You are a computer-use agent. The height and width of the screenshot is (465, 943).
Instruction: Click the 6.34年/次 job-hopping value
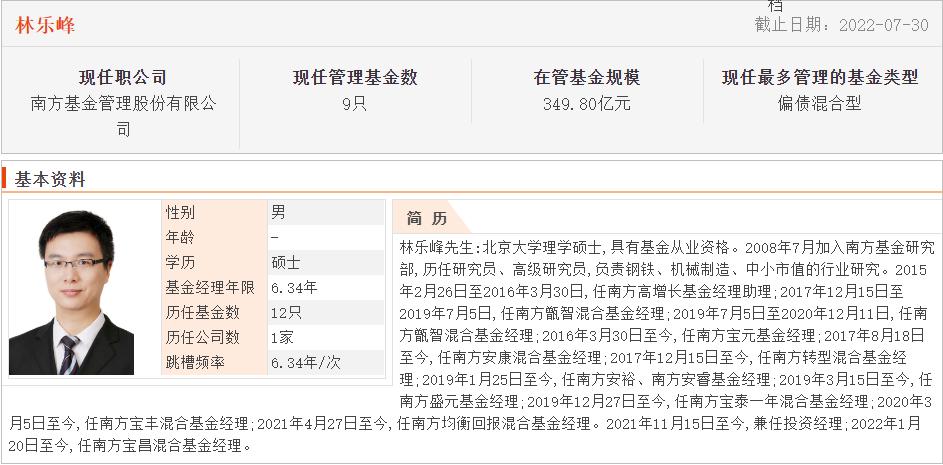(306, 363)
